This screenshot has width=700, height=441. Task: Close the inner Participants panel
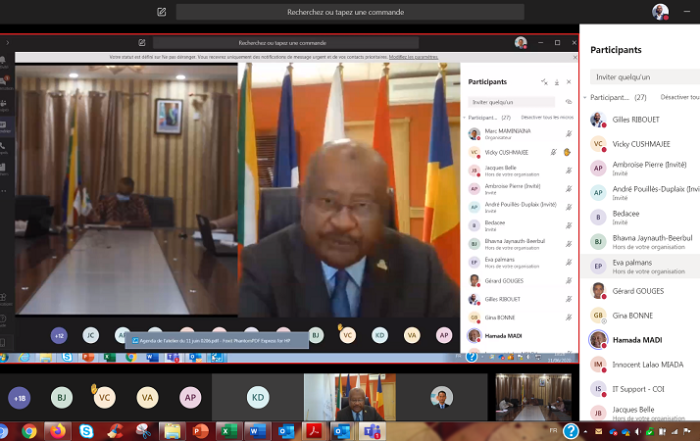[x=569, y=81]
